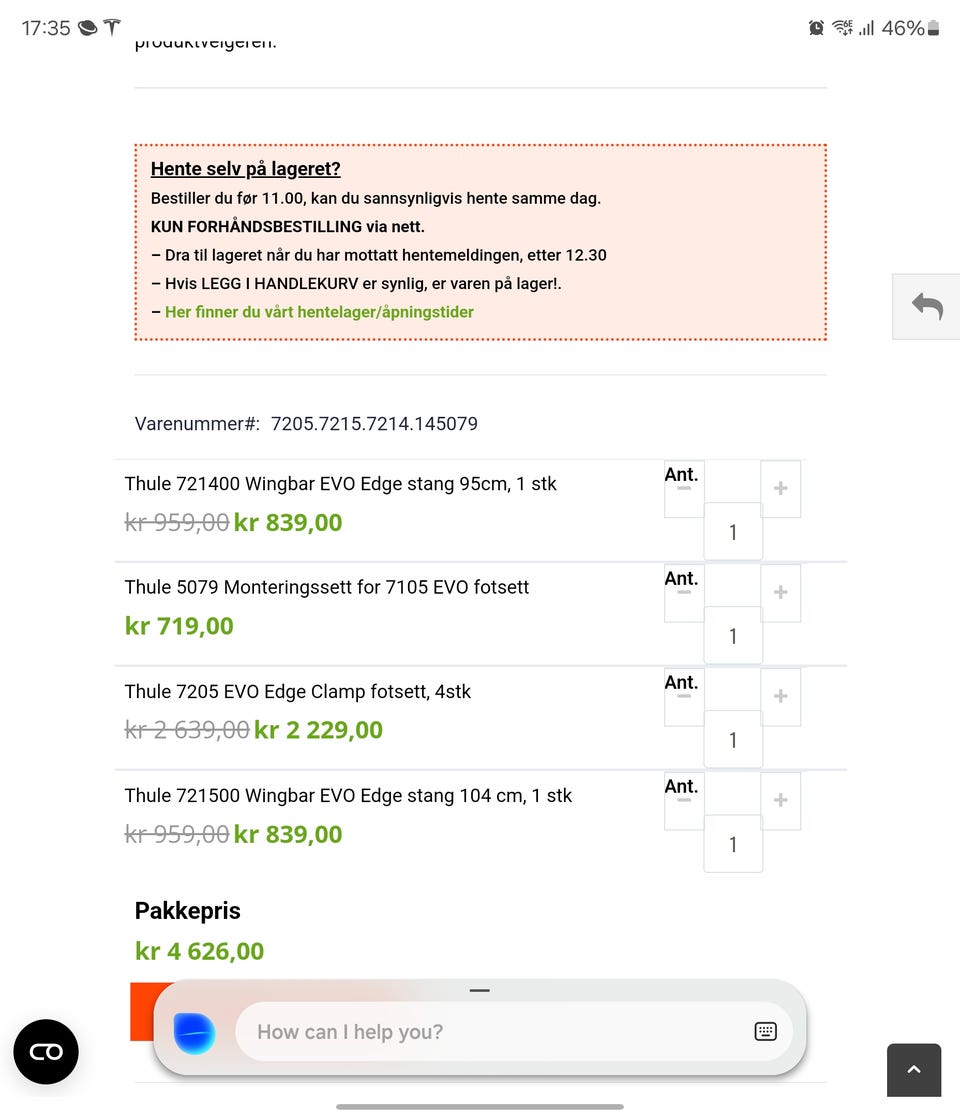Screen dimensions: 960x1117
Task: Decrease quantity for Wingbar 95cm stang
Action: coord(684,489)
